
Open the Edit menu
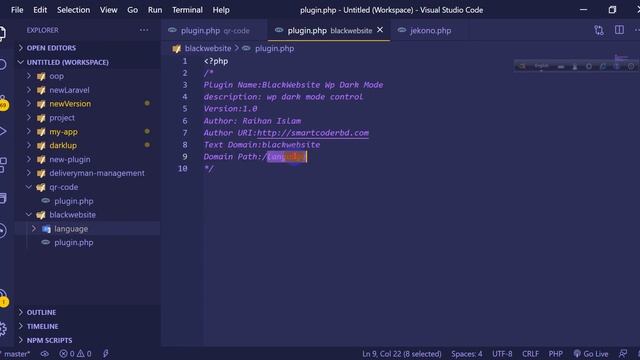click(x=40, y=10)
